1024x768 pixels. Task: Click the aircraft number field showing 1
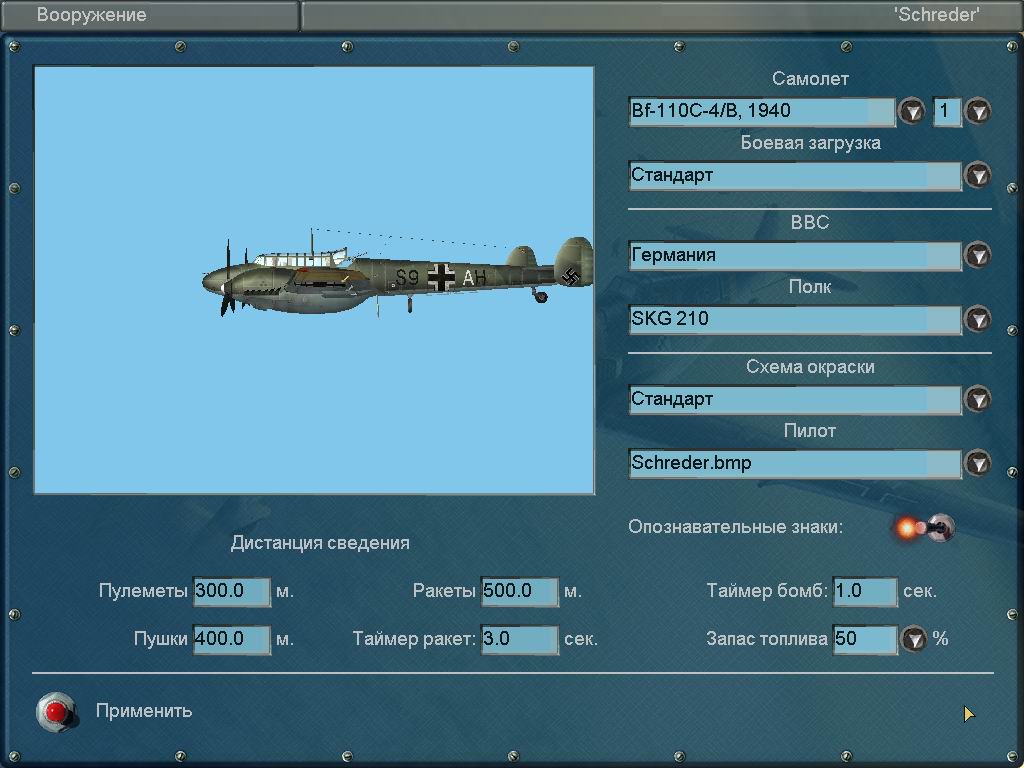tap(947, 112)
